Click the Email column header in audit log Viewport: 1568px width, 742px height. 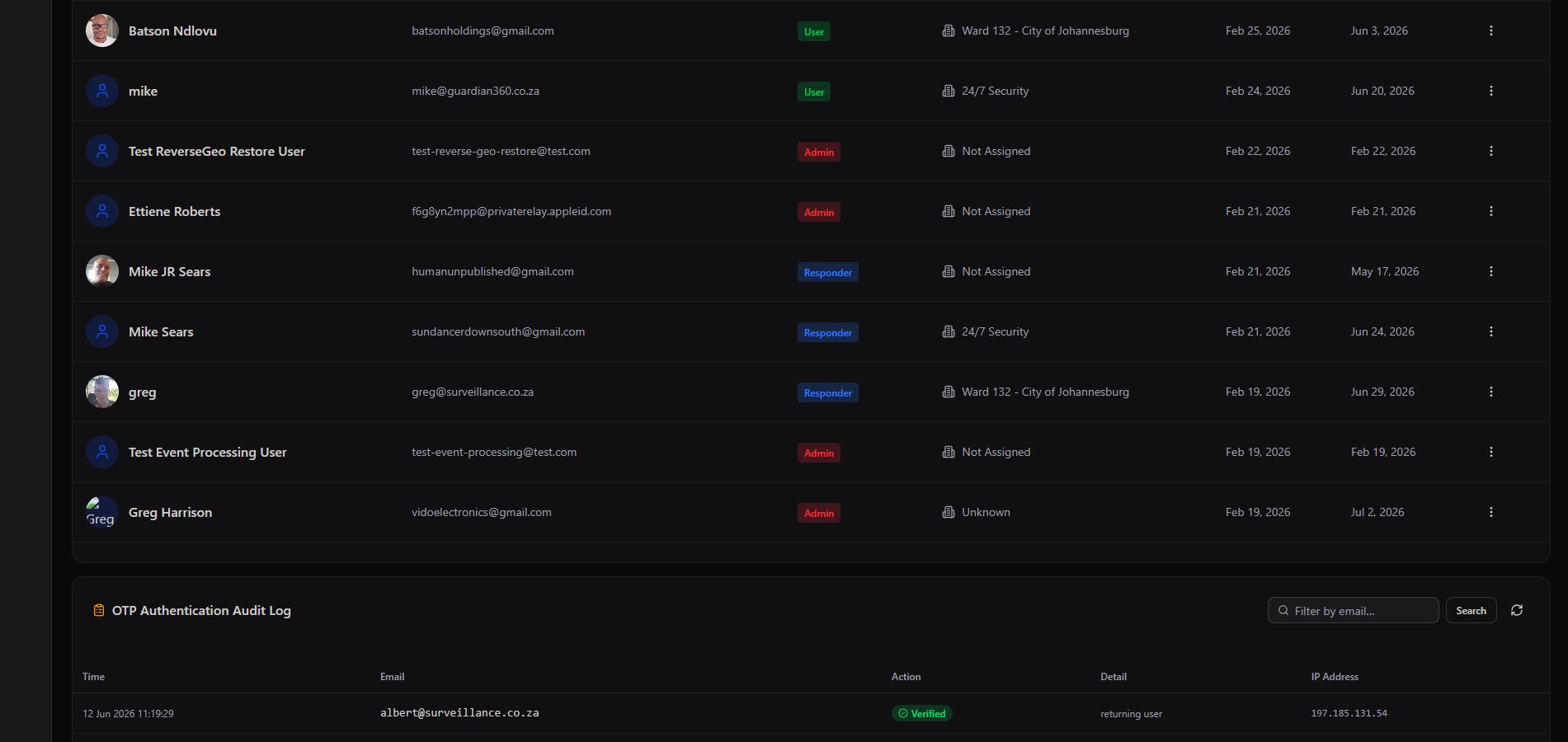coord(392,677)
